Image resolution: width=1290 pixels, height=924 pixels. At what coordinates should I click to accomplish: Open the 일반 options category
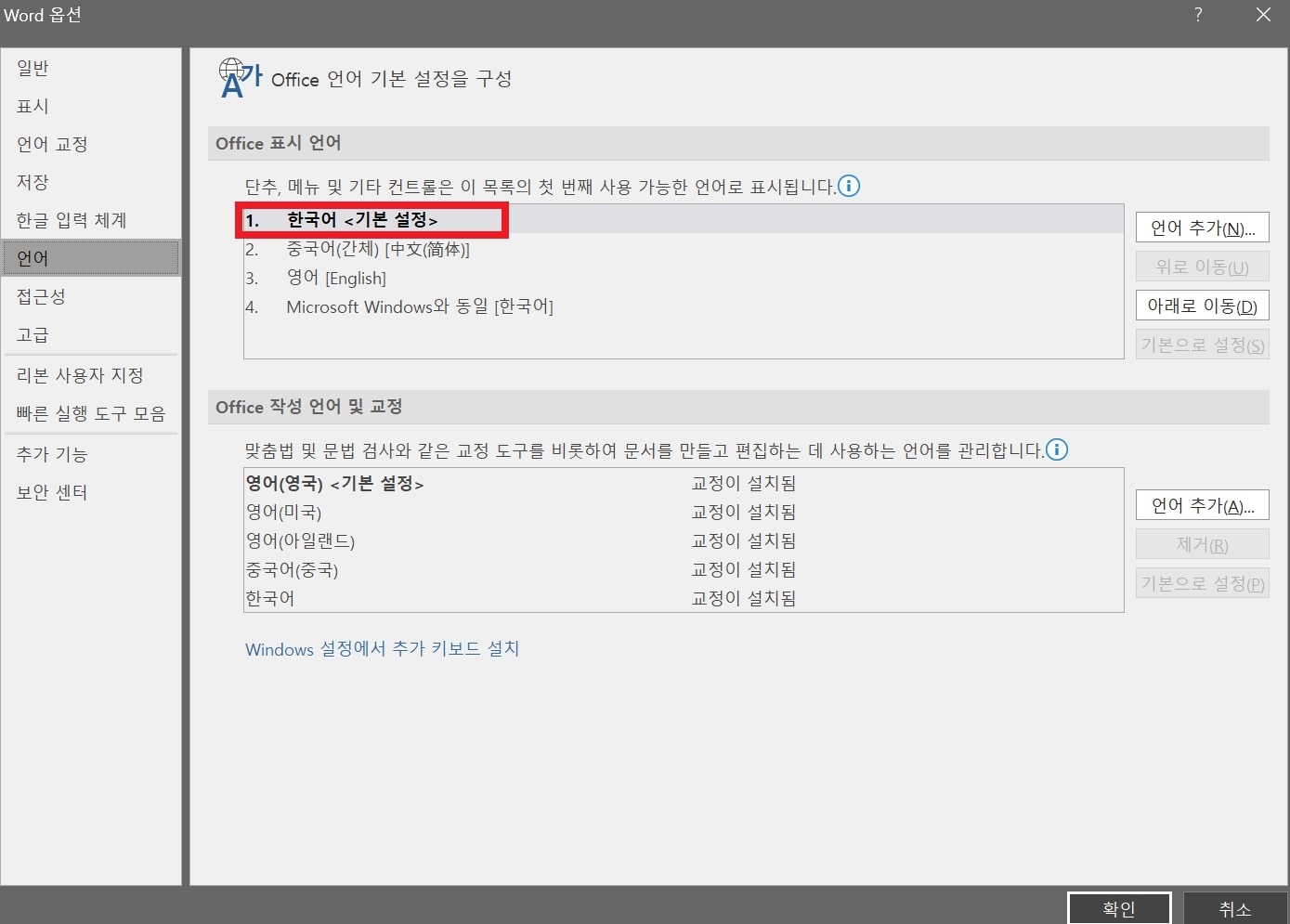pos(91,68)
